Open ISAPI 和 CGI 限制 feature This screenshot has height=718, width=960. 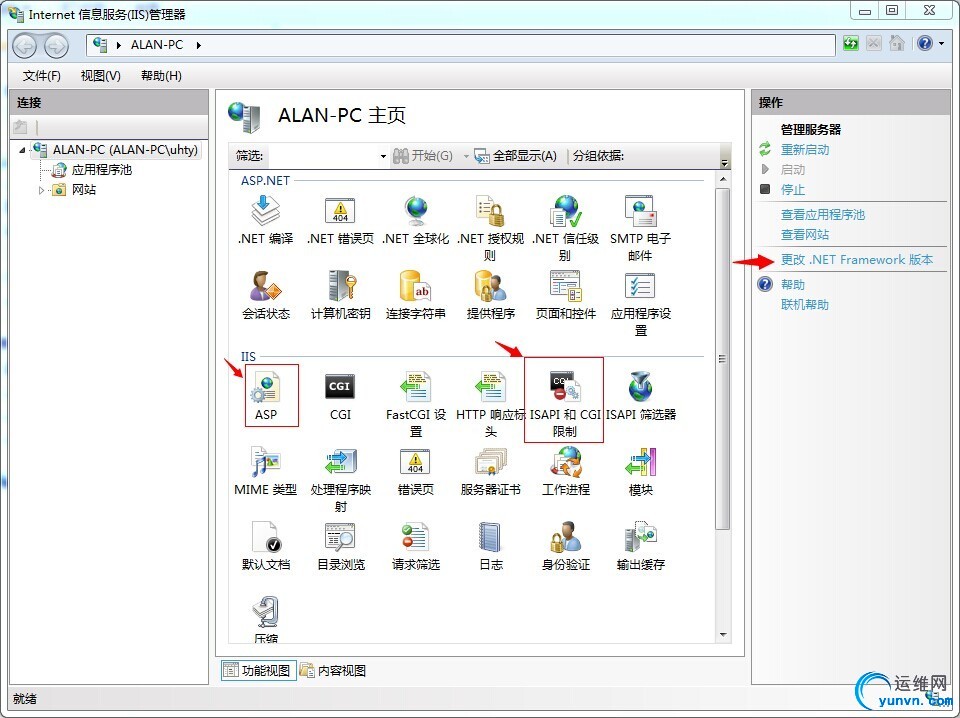click(564, 404)
